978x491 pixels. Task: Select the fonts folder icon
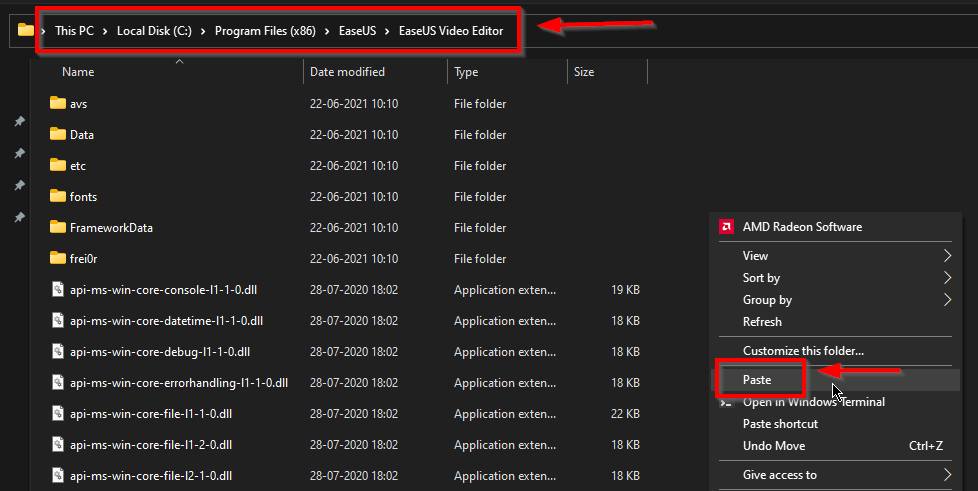tap(58, 196)
